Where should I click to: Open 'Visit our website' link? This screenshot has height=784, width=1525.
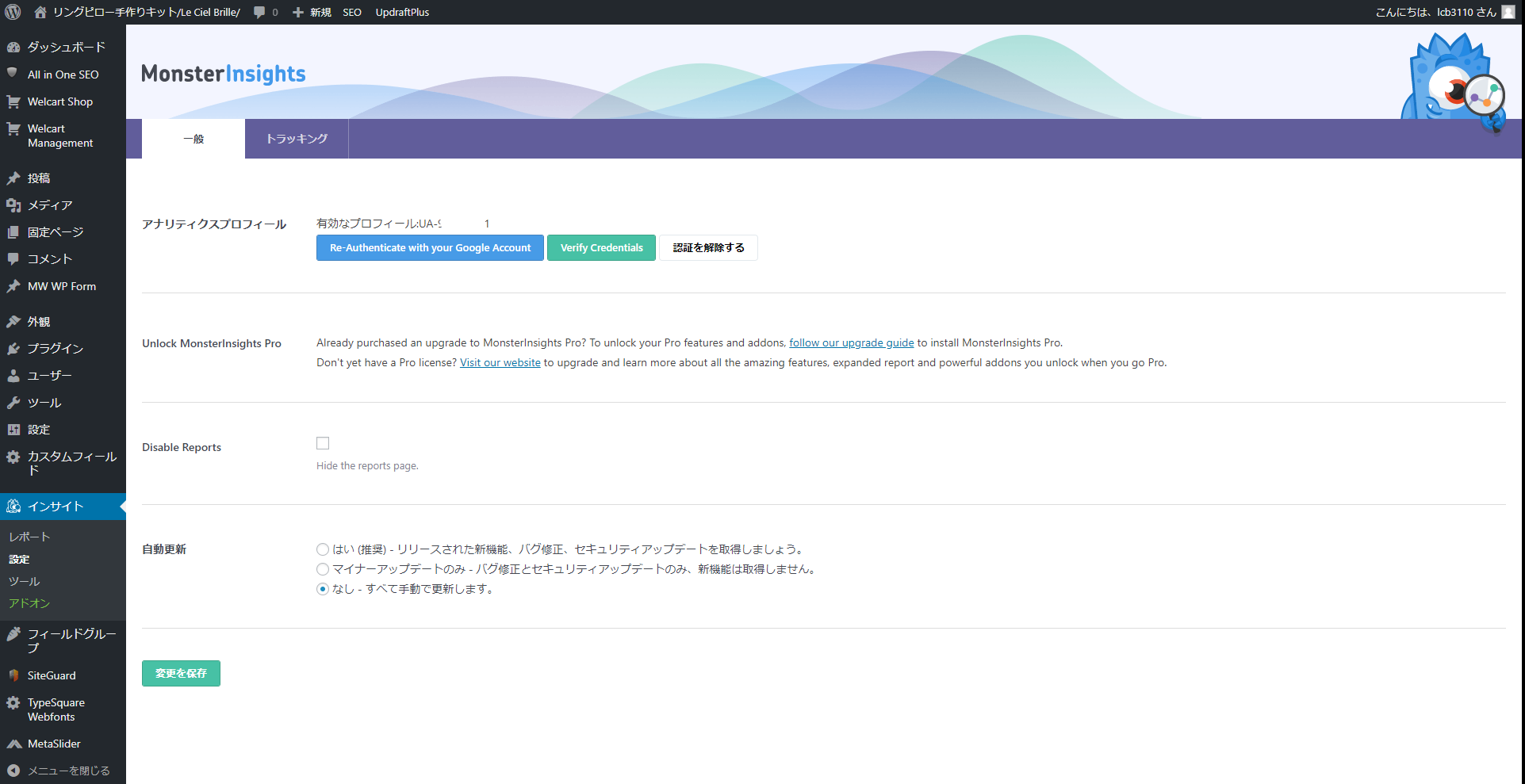[500, 362]
